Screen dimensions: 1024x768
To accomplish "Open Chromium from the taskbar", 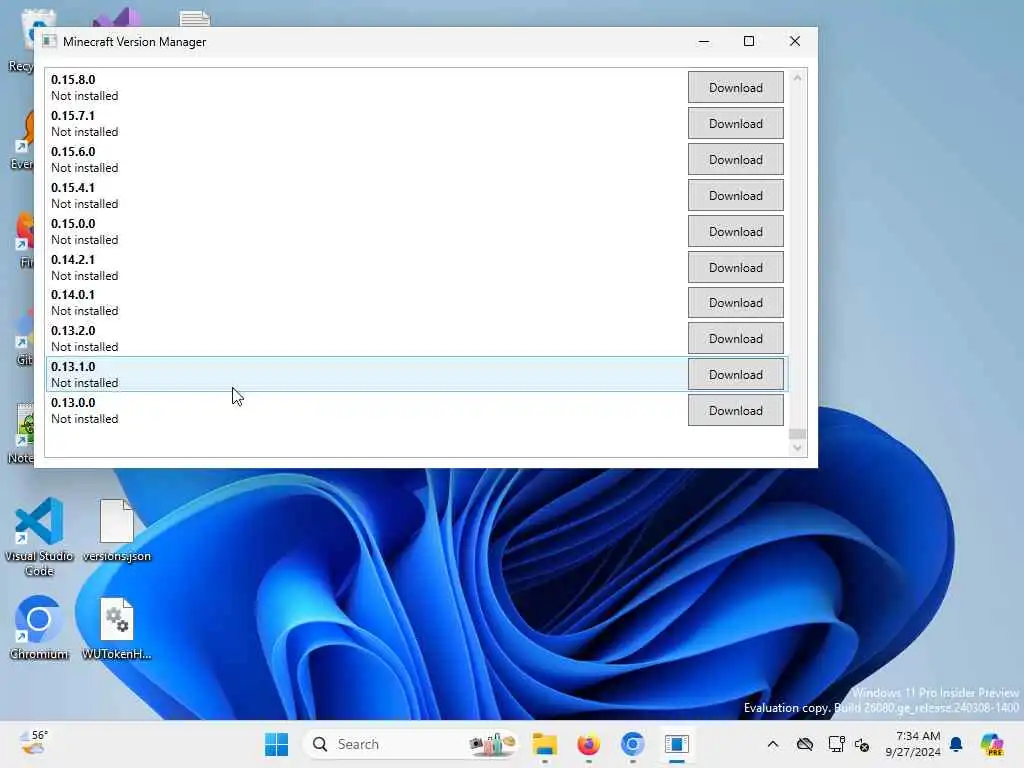I will pyautogui.click(x=632, y=744).
